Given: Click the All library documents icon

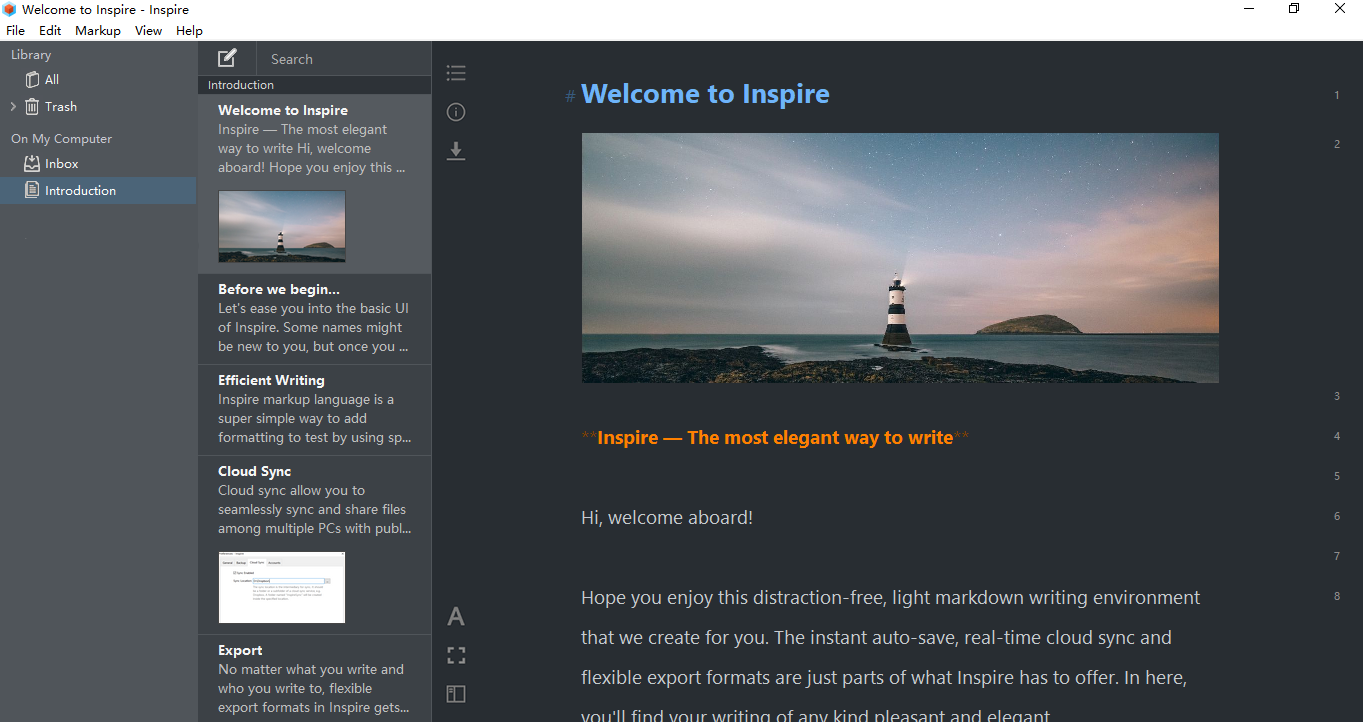Looking at the screenshot, I should coord(32,79).
